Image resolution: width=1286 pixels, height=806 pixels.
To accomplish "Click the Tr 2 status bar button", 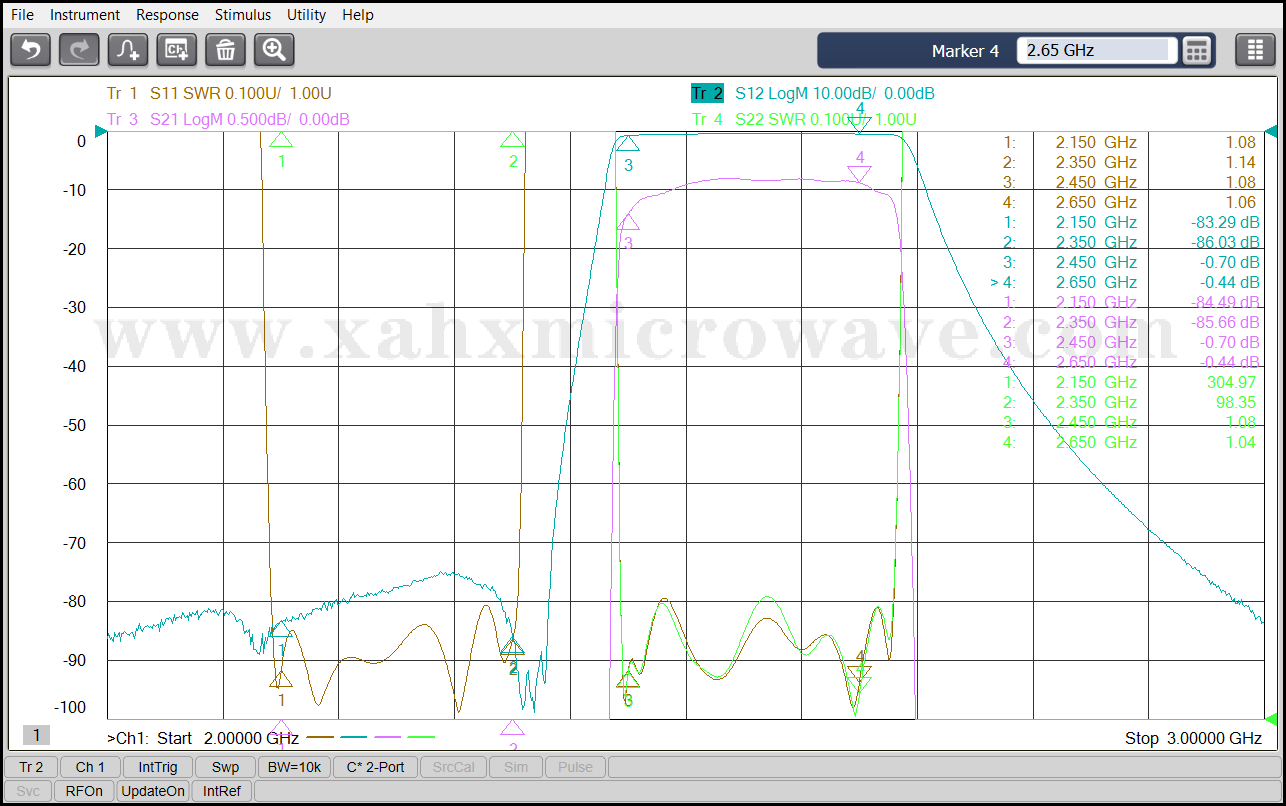I will (31, 767).
